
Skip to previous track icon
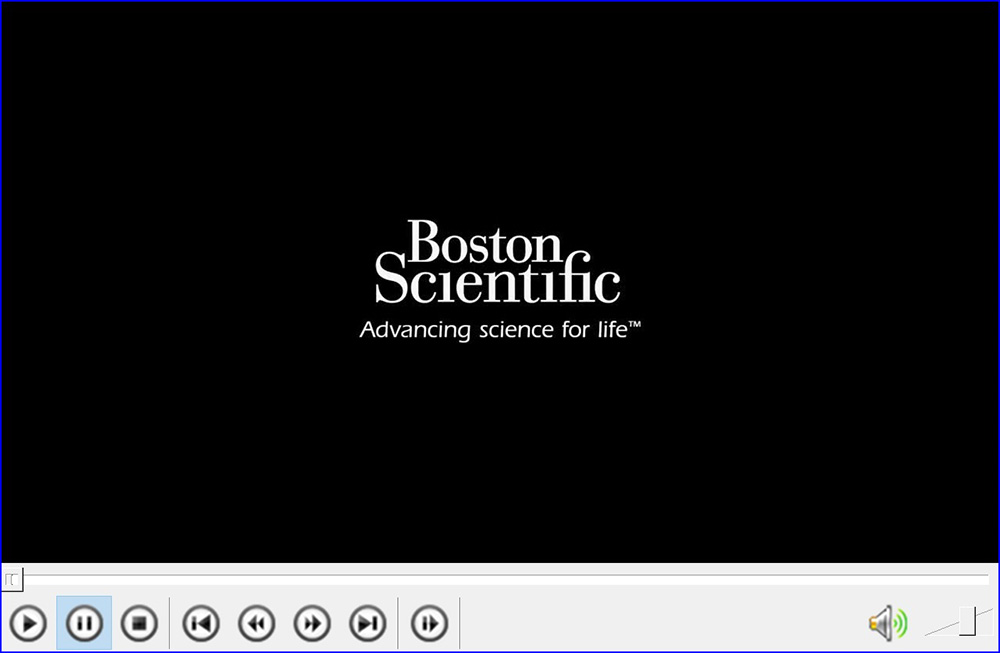click(201, 624)
